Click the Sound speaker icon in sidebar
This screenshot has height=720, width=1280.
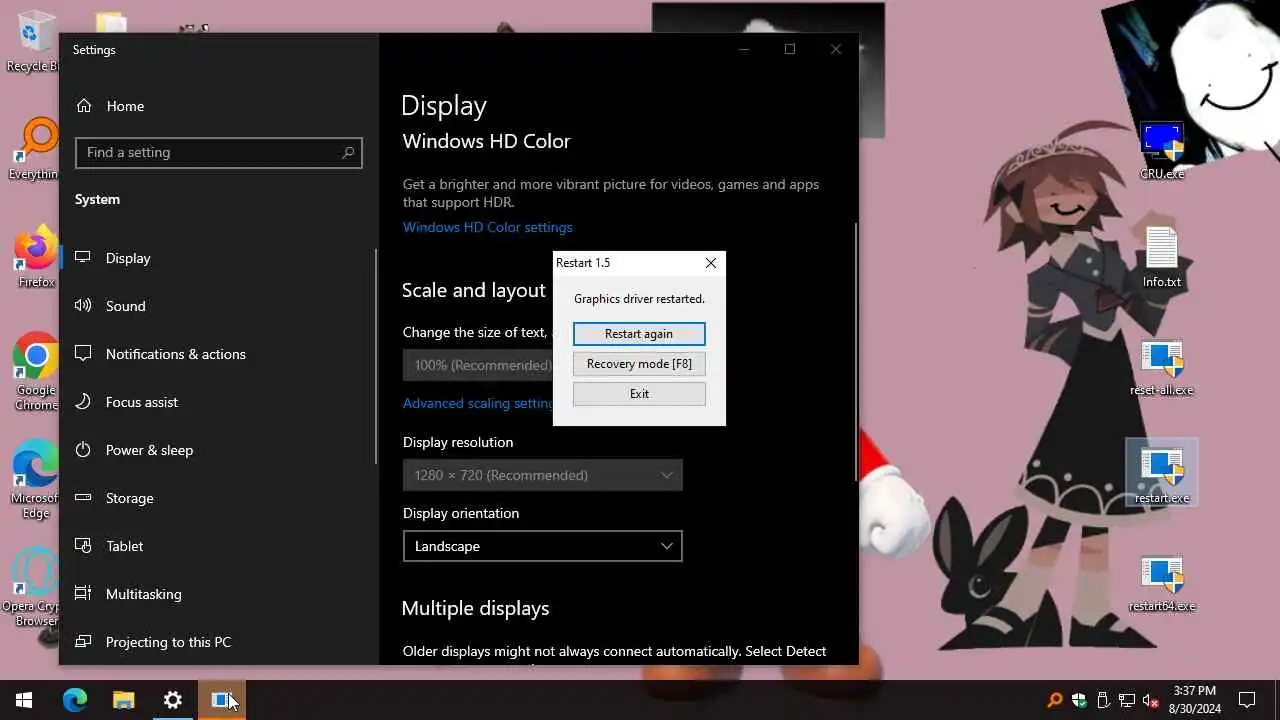[x=84, y=306]
